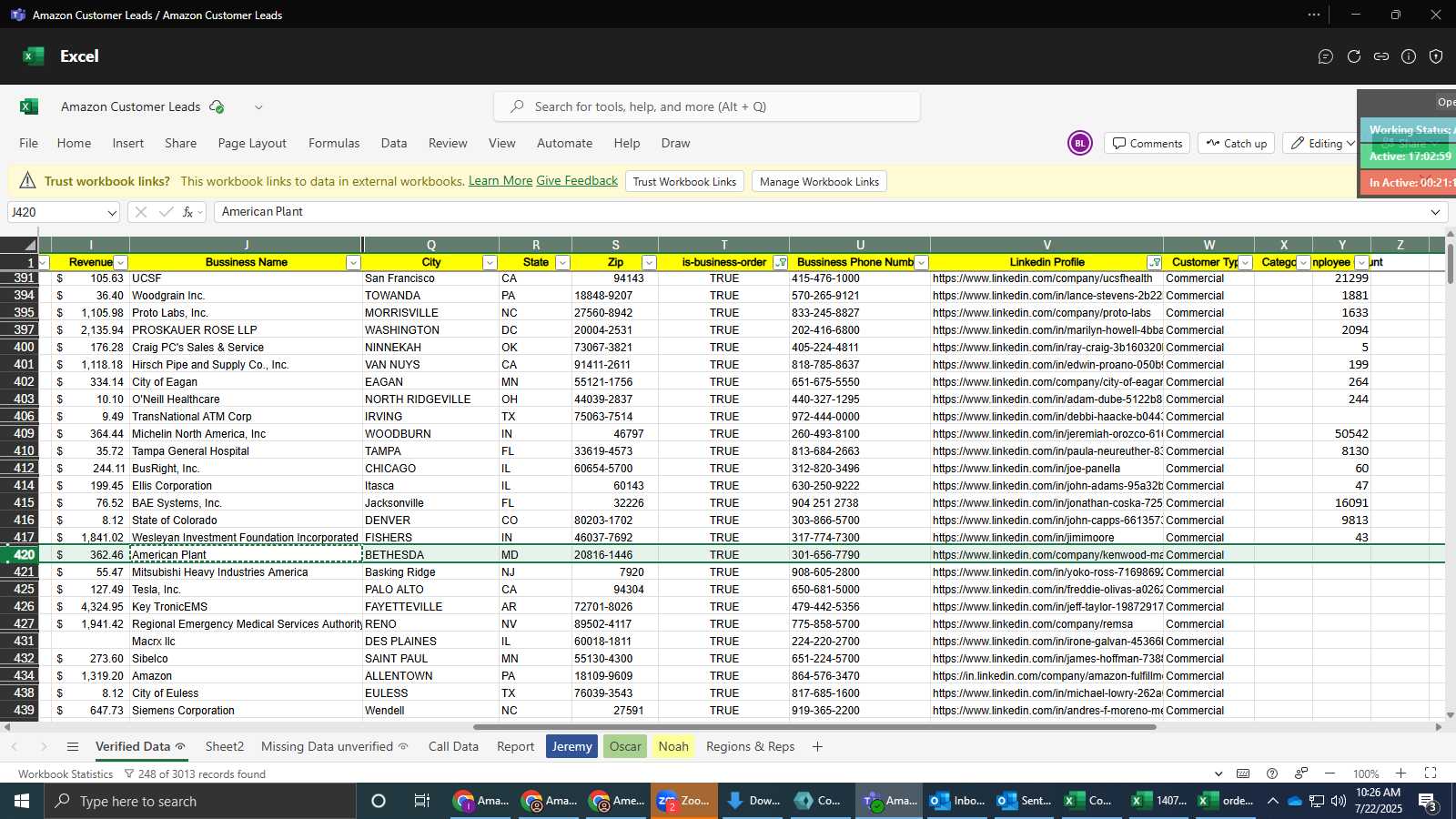Image resolution: width=1456 pixels, height=819 pixels.
Task: Open the Revenue column filter dropdown
Action: point(120,262)
